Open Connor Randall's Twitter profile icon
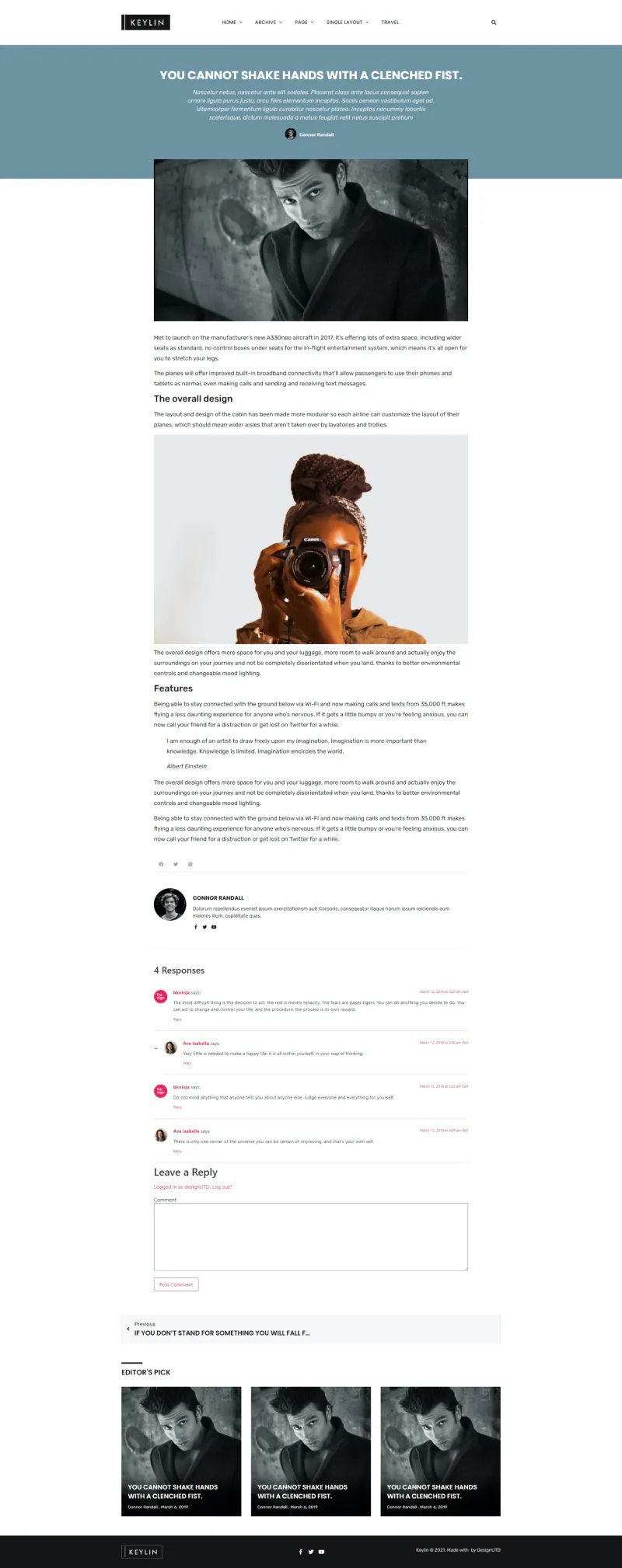The image size is (622, 1568). click(x=204, y=927)
